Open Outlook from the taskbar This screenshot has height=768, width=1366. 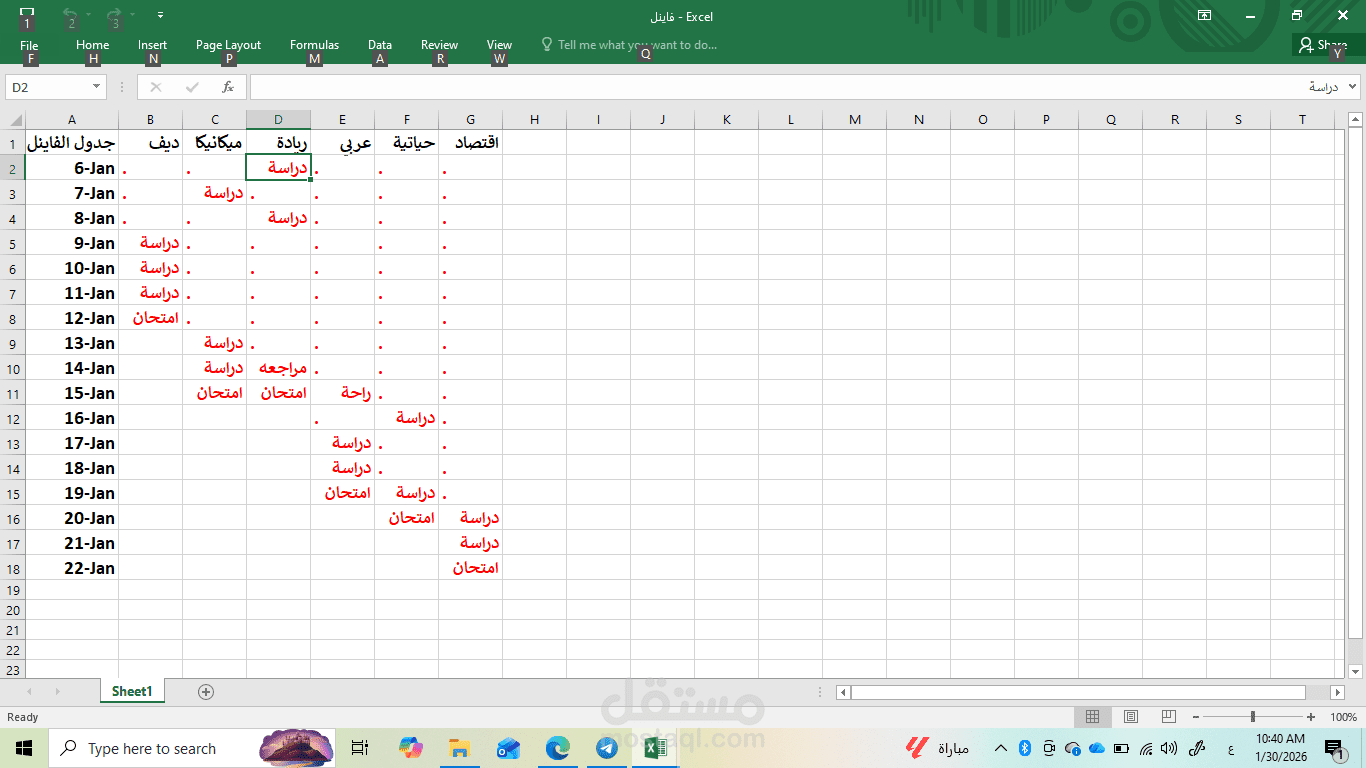tap(508, 748)
